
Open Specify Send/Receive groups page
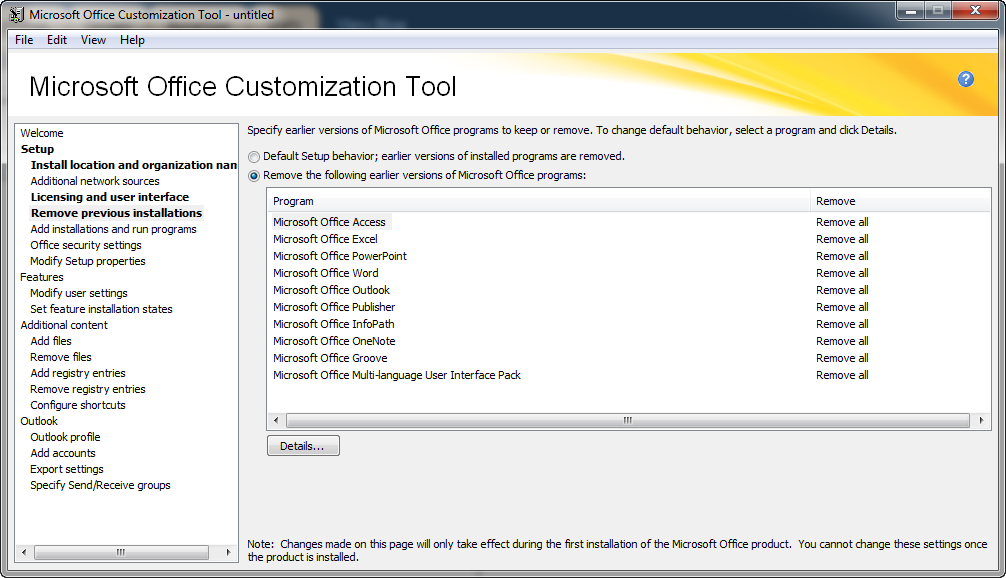coord(100,486)
